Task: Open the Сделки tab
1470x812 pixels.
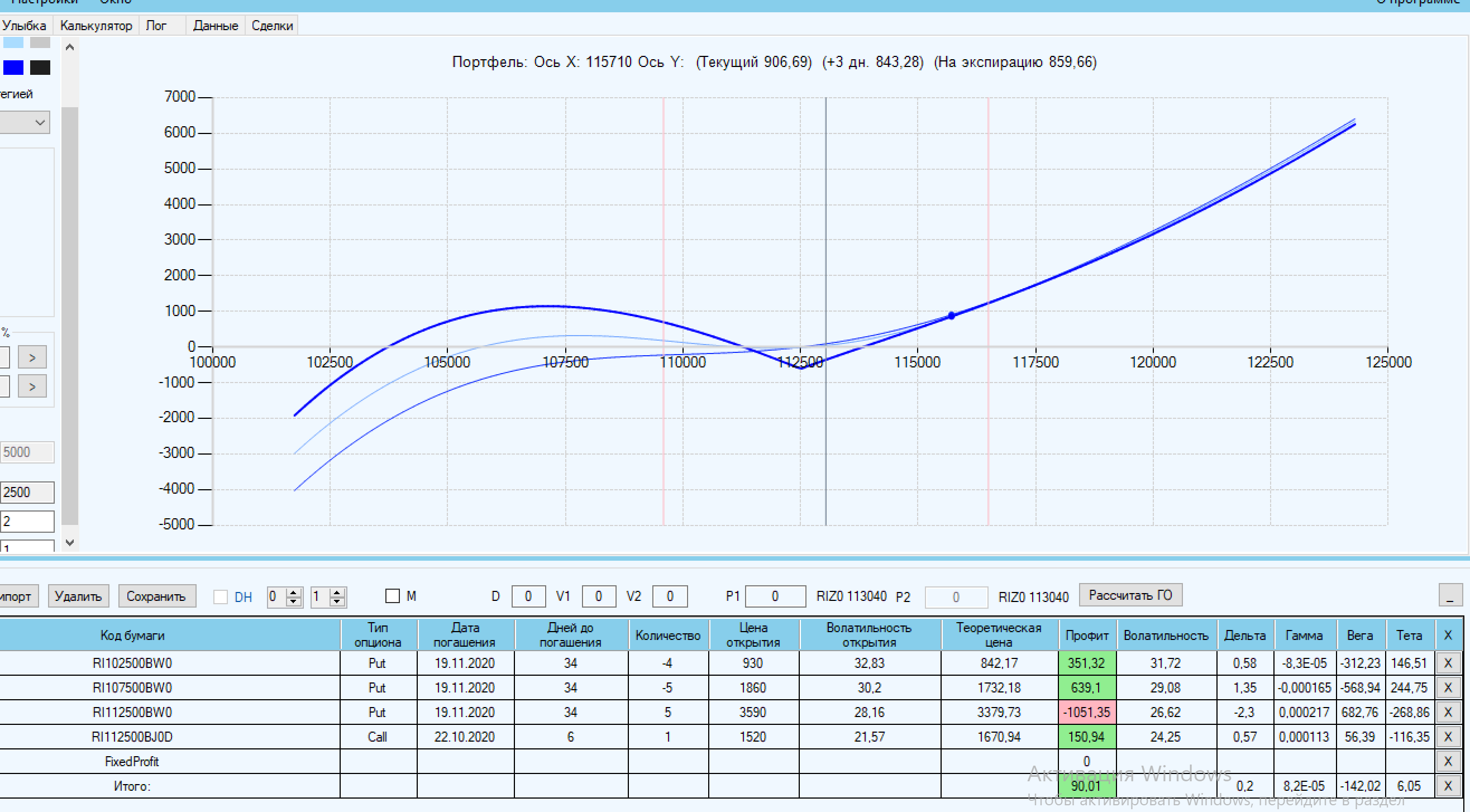Action: [x=271, y=26]
